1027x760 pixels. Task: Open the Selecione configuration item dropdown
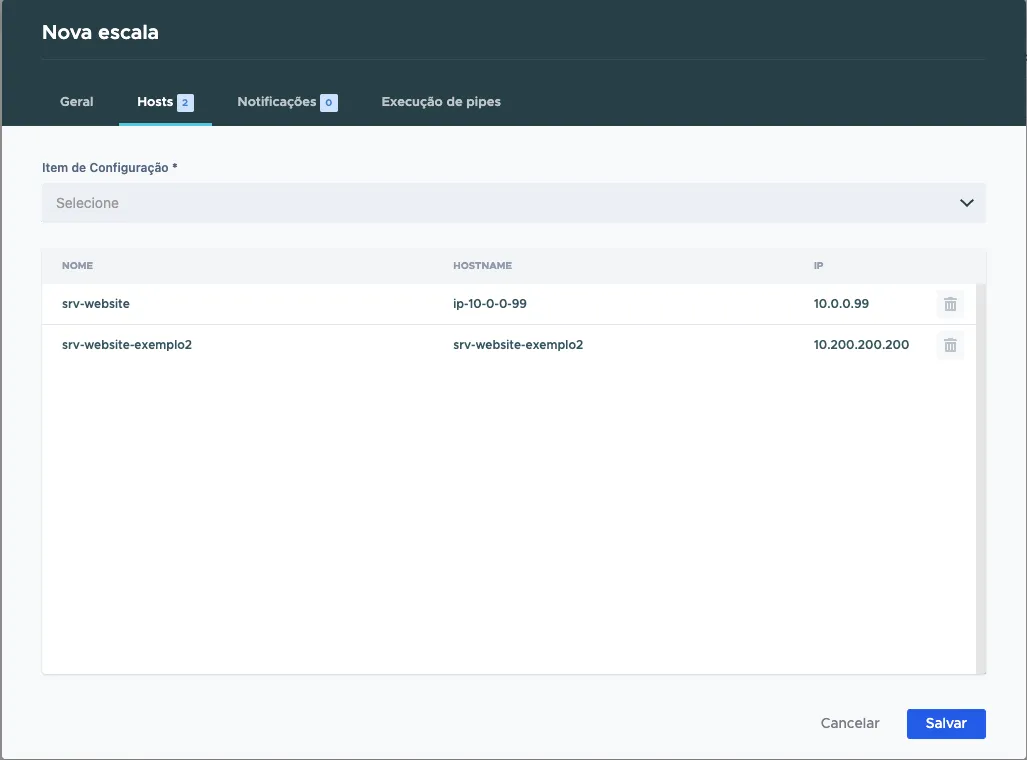tap(514, 203)
